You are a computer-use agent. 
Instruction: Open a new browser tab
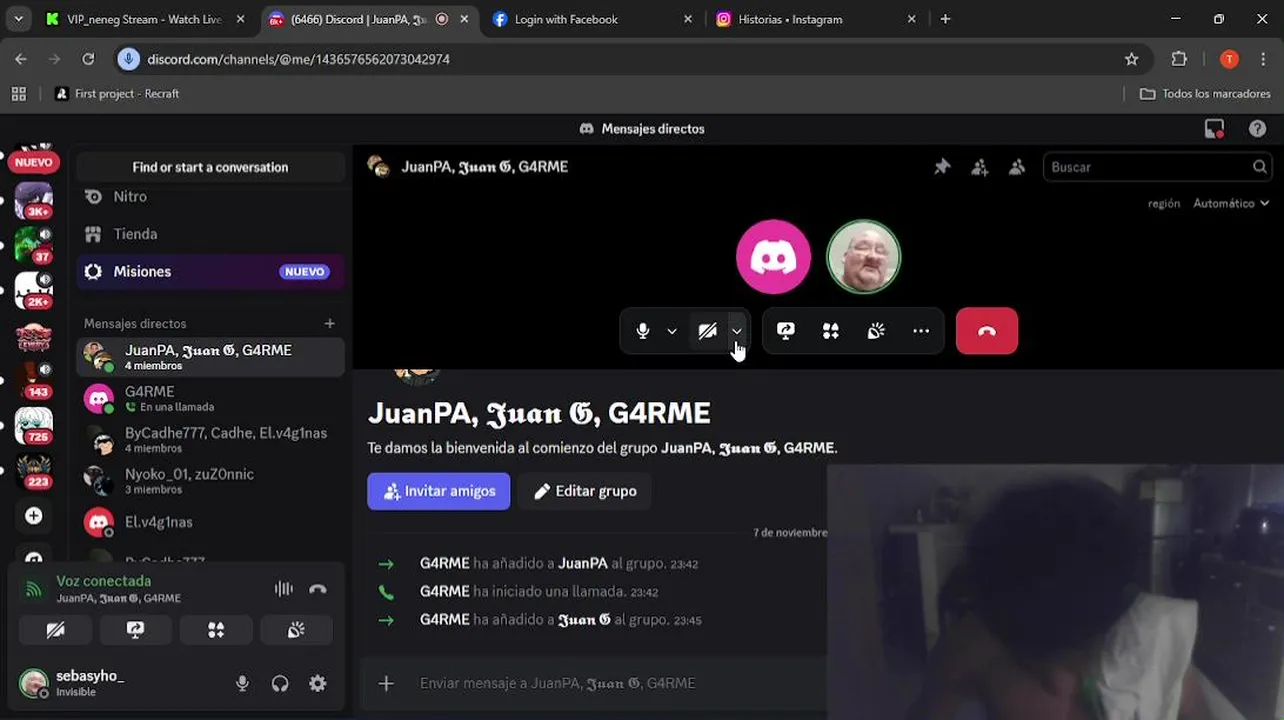pyautogui.click(x=945, y=19)
